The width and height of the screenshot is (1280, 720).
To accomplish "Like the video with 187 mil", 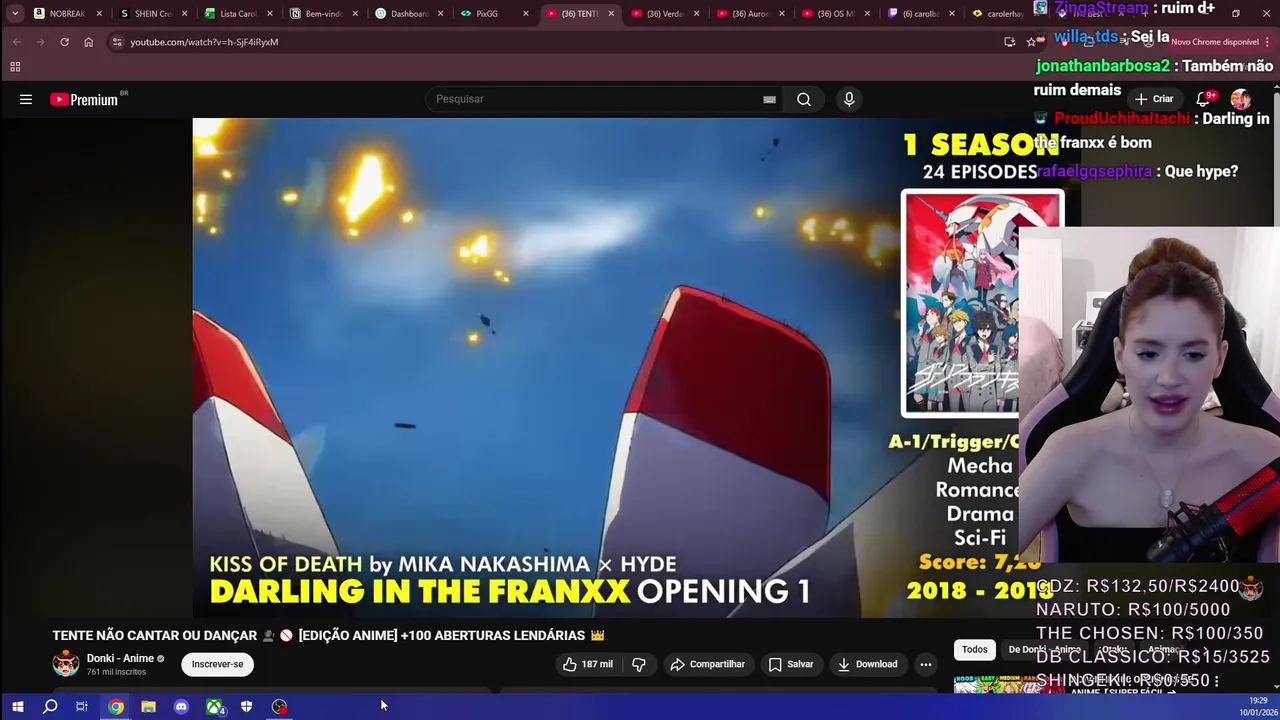I will (587, 664).
